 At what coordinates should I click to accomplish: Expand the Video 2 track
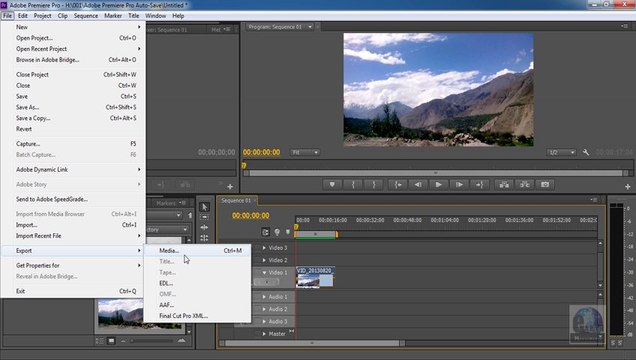pos(264,260)
